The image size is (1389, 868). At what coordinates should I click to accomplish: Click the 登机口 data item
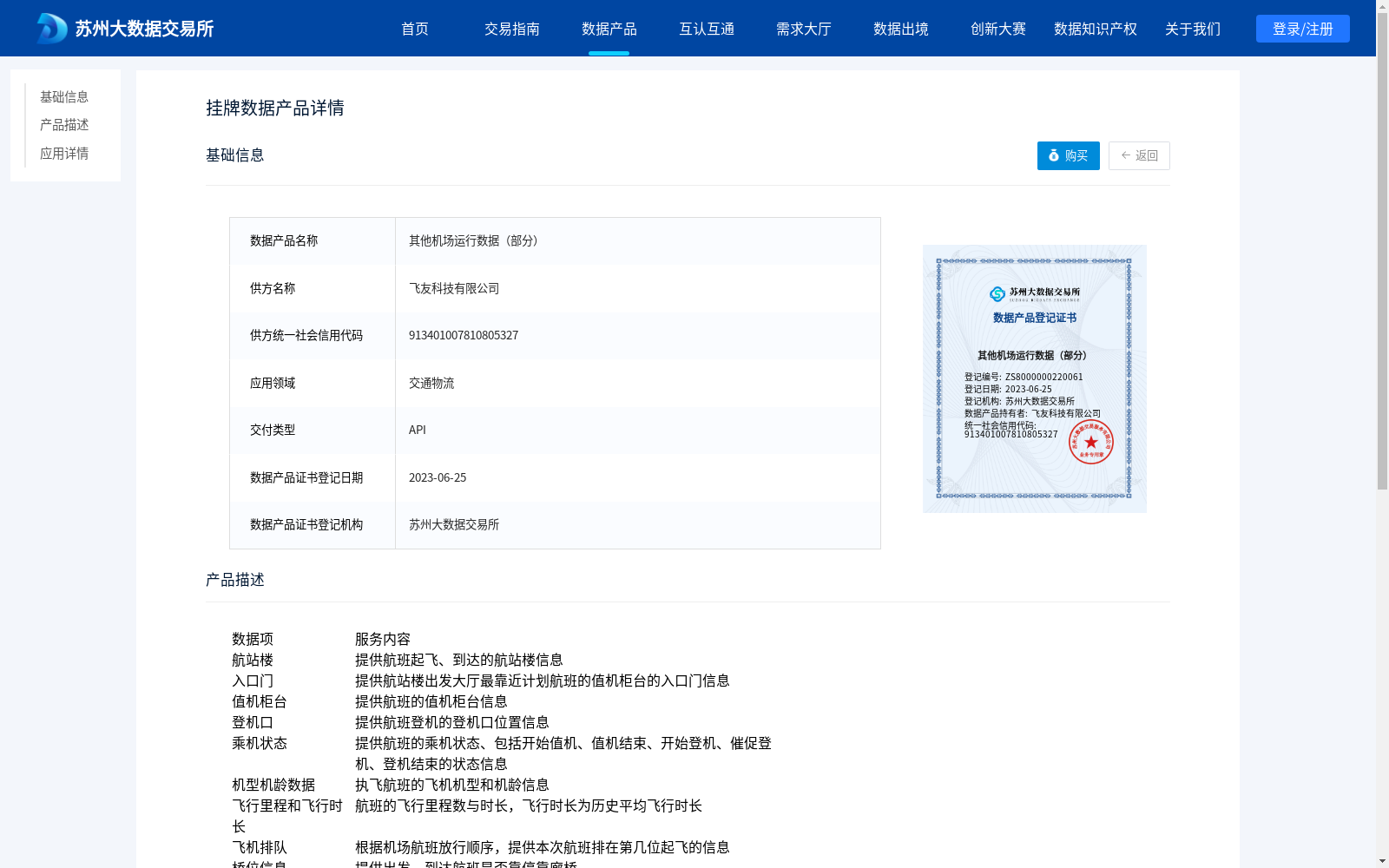(253, 722)
